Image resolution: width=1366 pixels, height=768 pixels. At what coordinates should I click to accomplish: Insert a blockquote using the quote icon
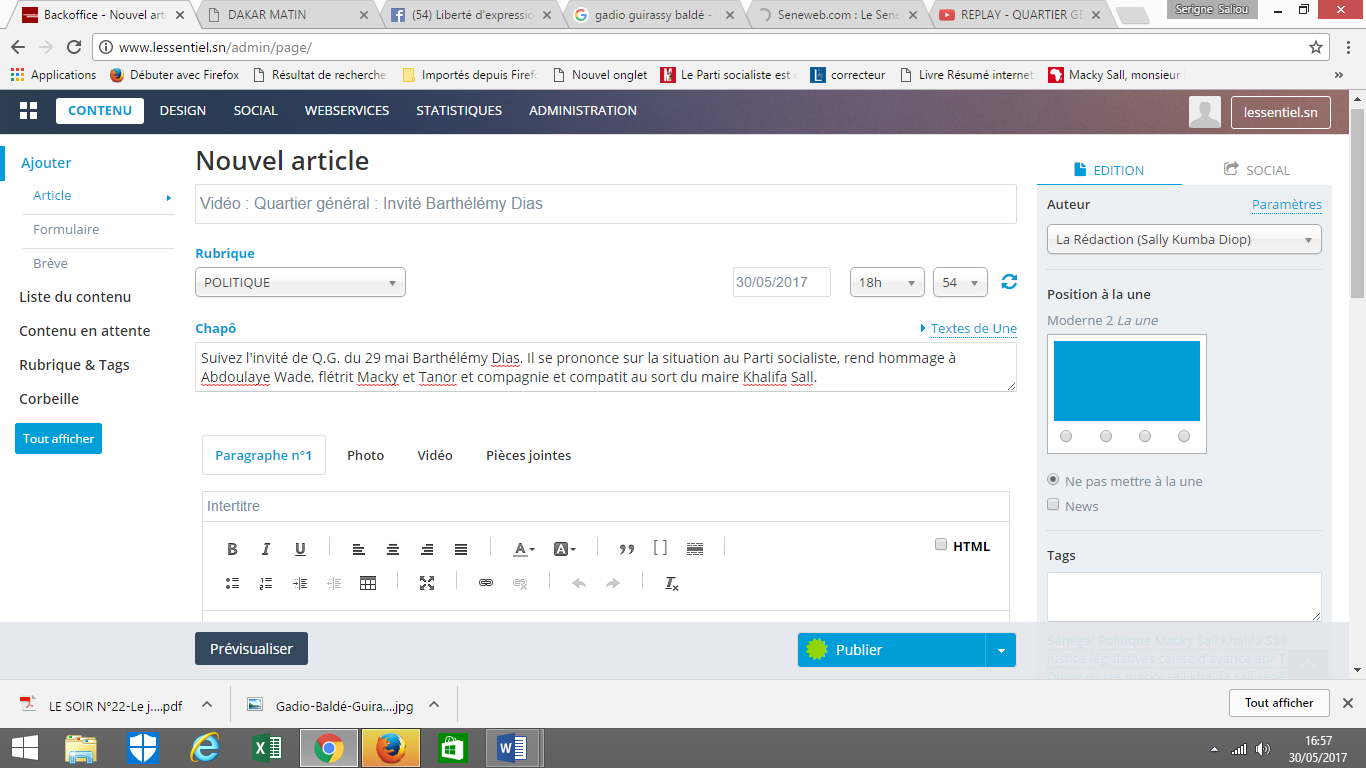627,549
